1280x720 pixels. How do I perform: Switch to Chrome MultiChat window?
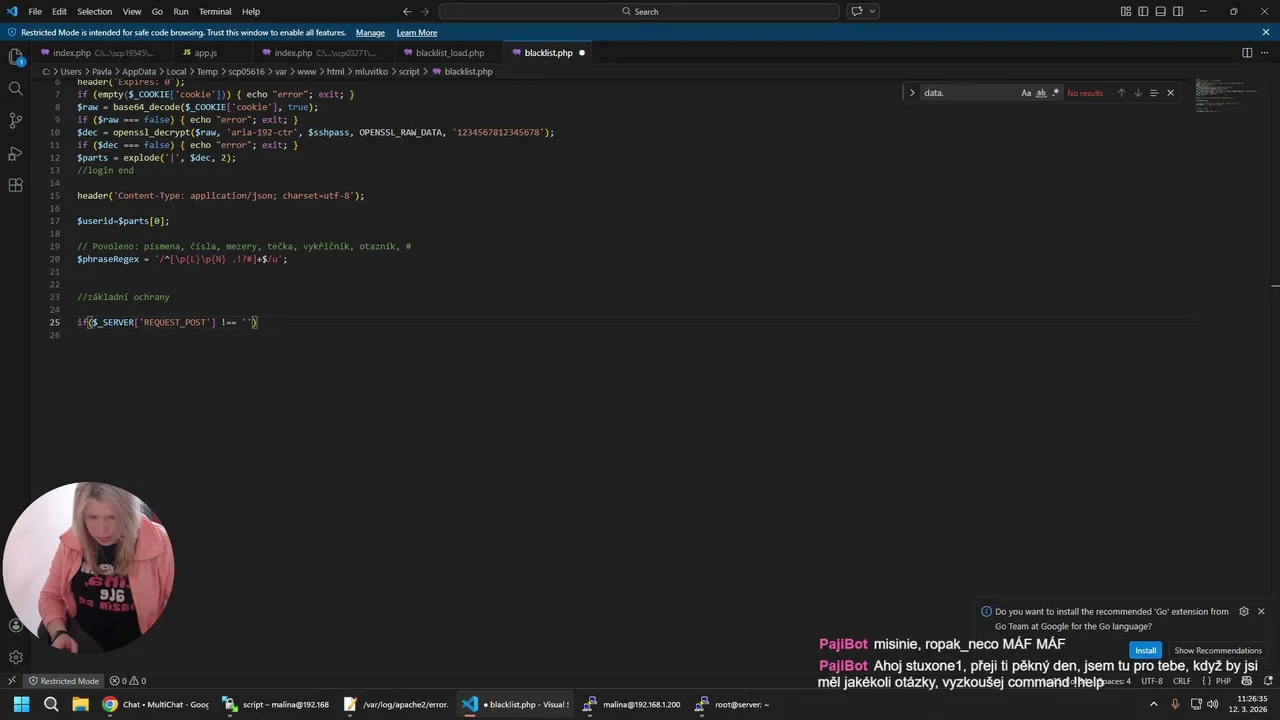click(x=155, y=704)
